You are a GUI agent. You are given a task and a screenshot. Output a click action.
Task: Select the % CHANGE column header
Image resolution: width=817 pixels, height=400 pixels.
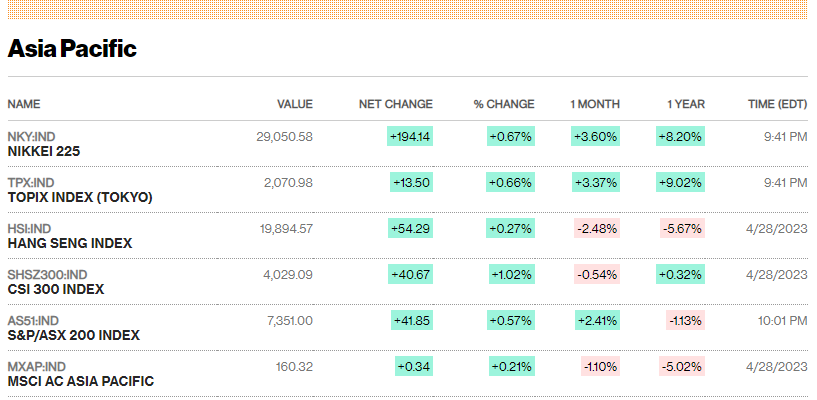coord(504,104)
